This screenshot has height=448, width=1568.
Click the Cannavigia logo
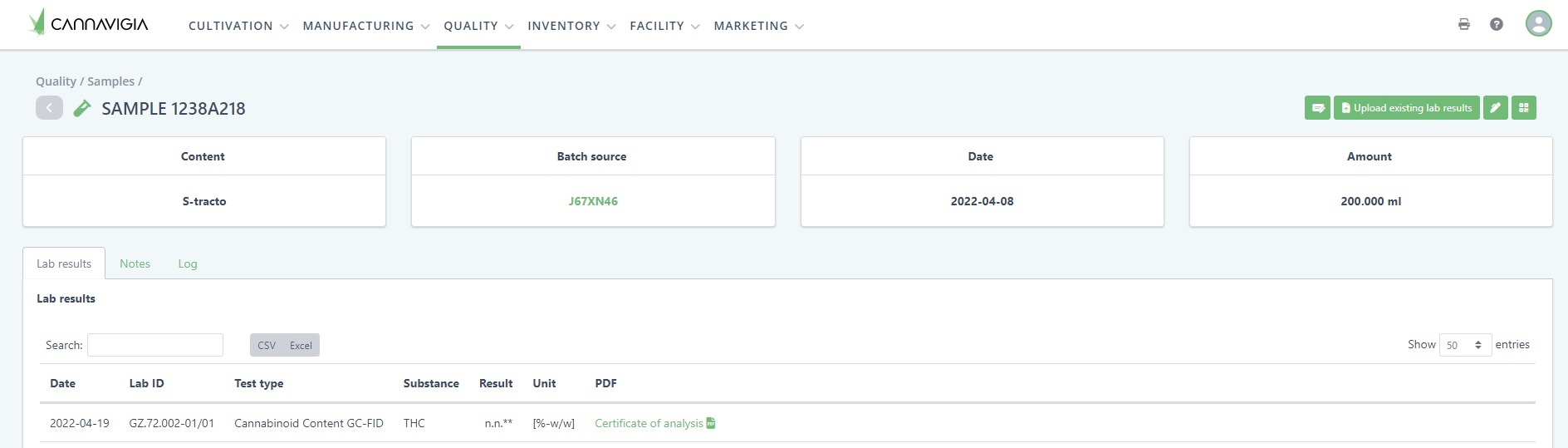coord(88,23)
